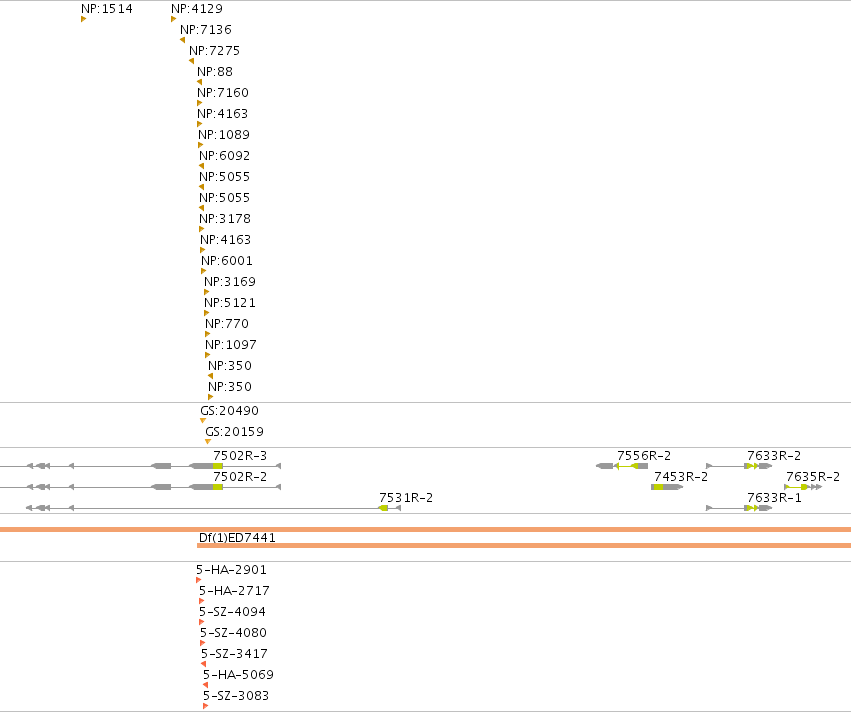Viewport: 851px width, 712px height.
Task: Open the 7633R-2 transcript label
Action: (x=774, y=456)
